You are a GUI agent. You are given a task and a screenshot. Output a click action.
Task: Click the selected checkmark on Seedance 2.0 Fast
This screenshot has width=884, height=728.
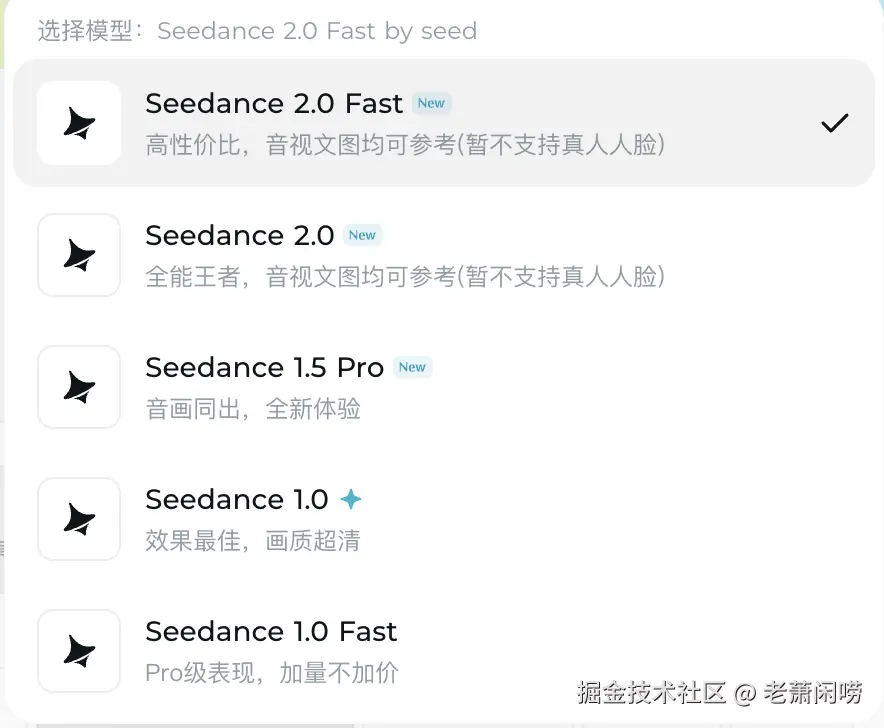[x=834, y=123]
